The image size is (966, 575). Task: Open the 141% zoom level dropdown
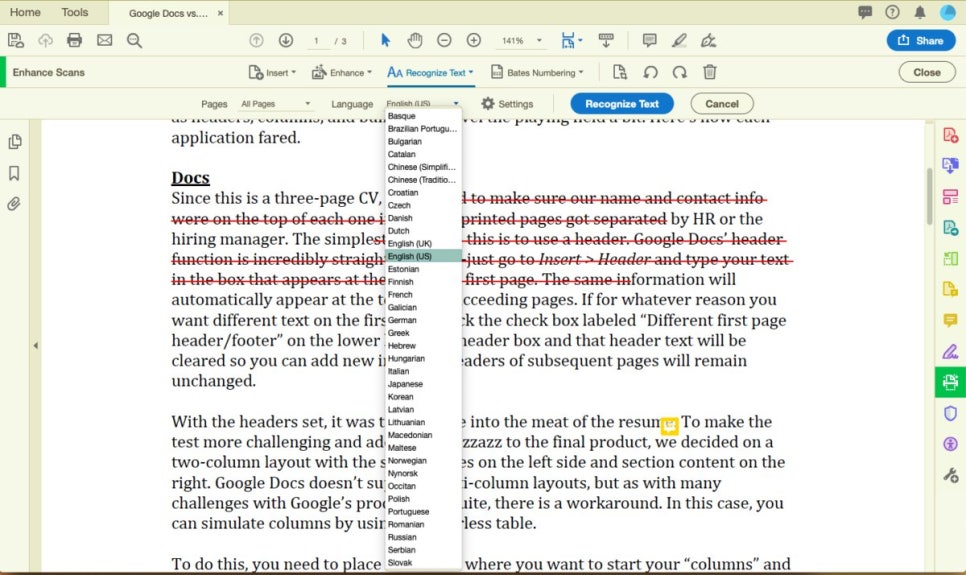point(521,41)
